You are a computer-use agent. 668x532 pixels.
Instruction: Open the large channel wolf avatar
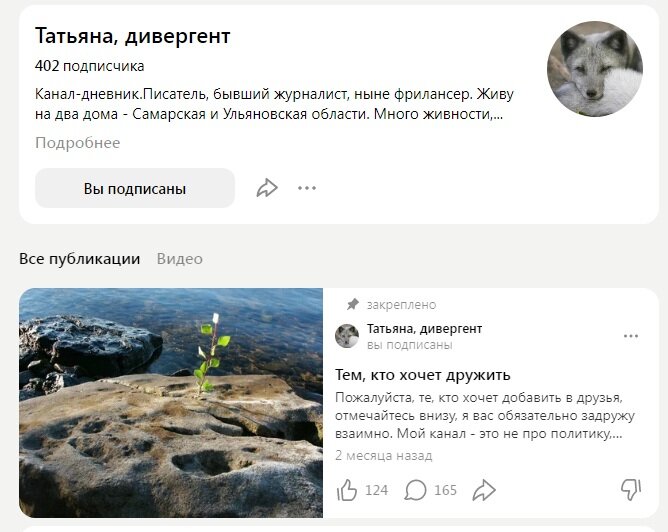(x=595, y=69)
